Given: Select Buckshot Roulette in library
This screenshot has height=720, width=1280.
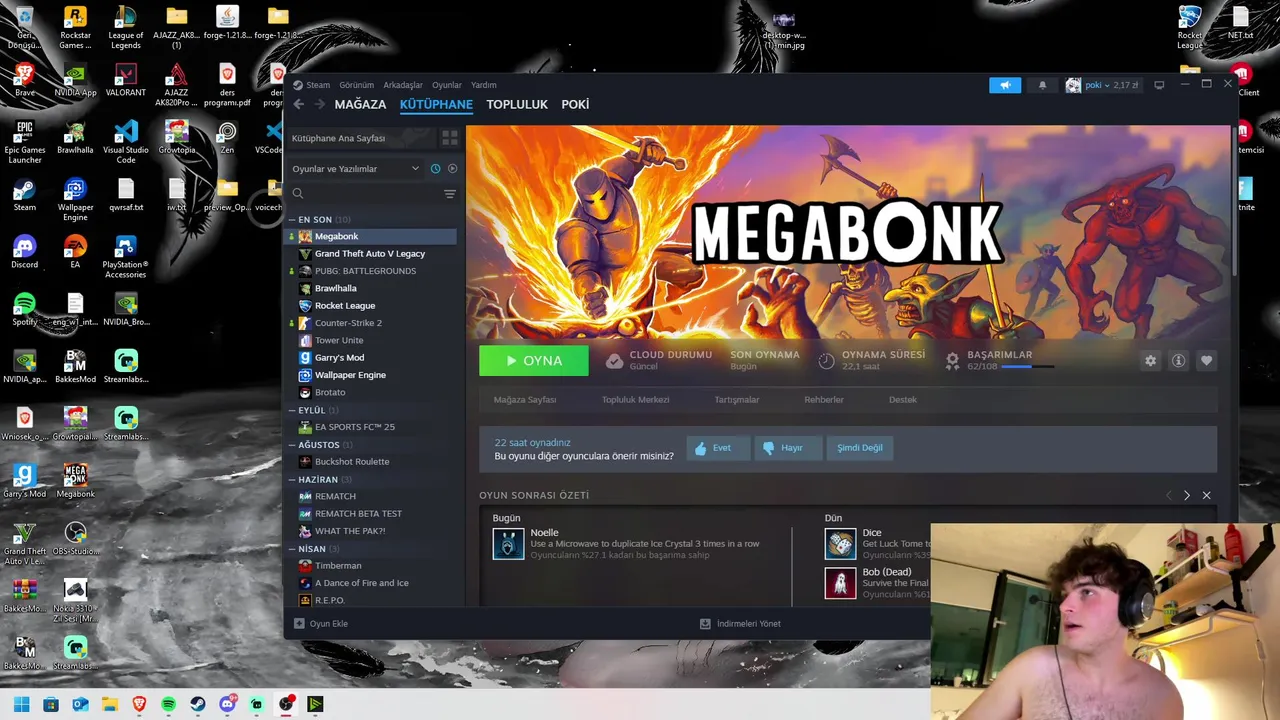Looking at the screenshot, I should (352, 461).
